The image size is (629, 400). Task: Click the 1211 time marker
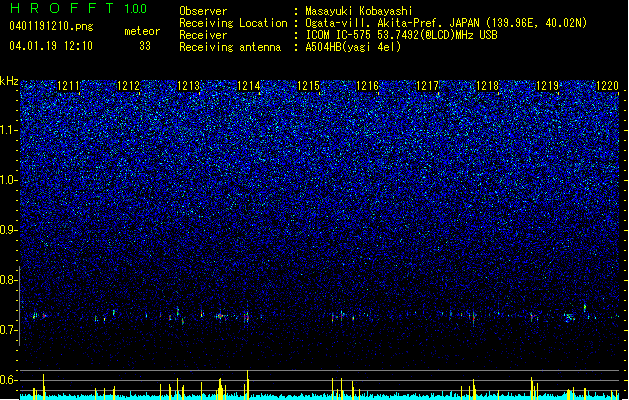point(69,86)
